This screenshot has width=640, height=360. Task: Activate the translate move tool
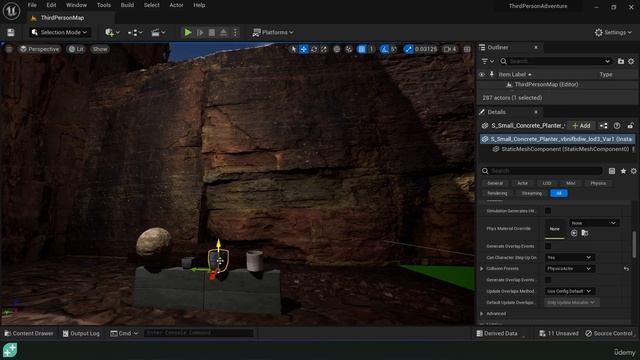coord(304,49)
